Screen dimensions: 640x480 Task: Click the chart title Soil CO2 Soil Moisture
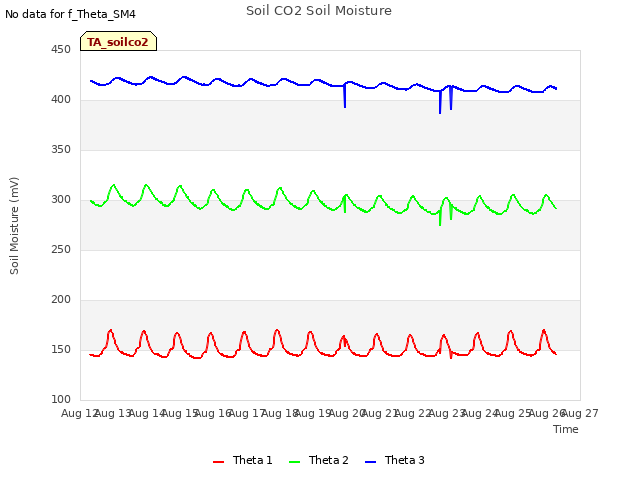pyautogui.click(x=319, y=11)
